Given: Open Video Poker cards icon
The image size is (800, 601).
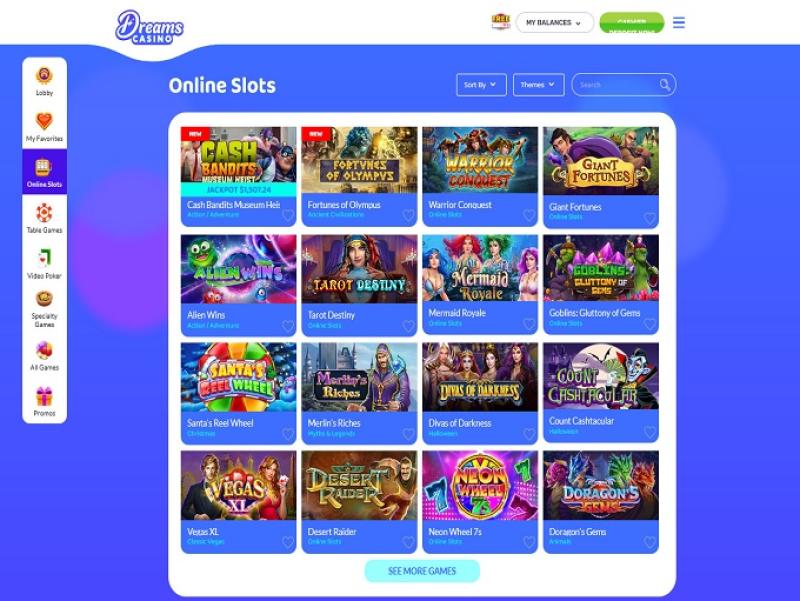Looking at the screenshot, I should (44, 258).
